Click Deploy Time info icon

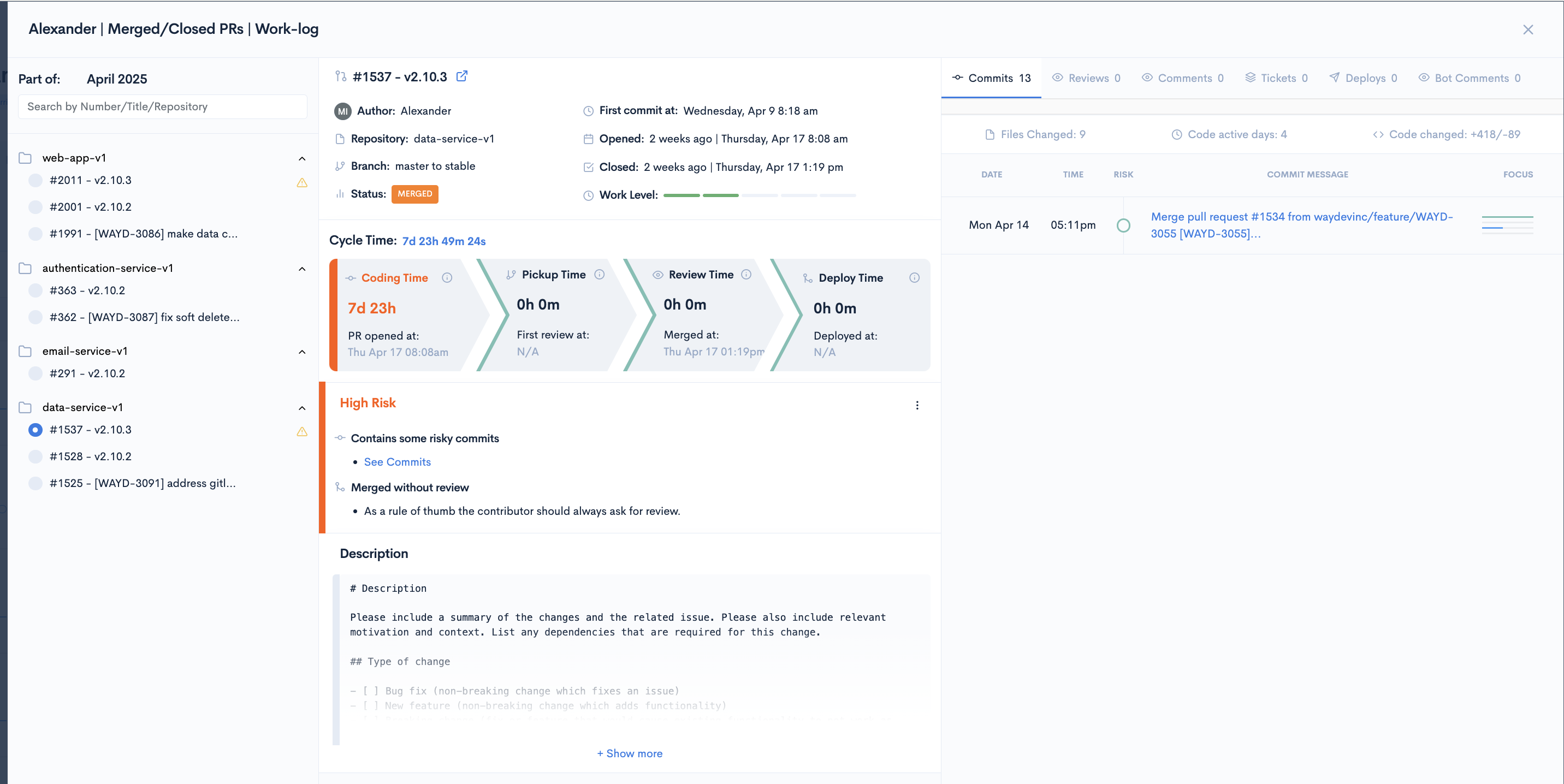click(914, 278)
